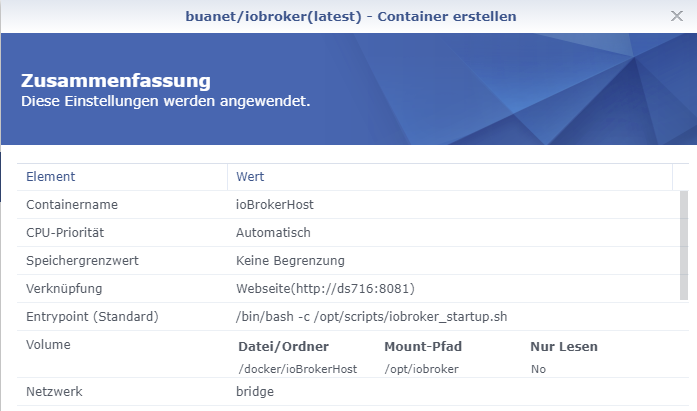
Task: Click the /bin/bash entrypoint command value
Action: tap(372, 317)
